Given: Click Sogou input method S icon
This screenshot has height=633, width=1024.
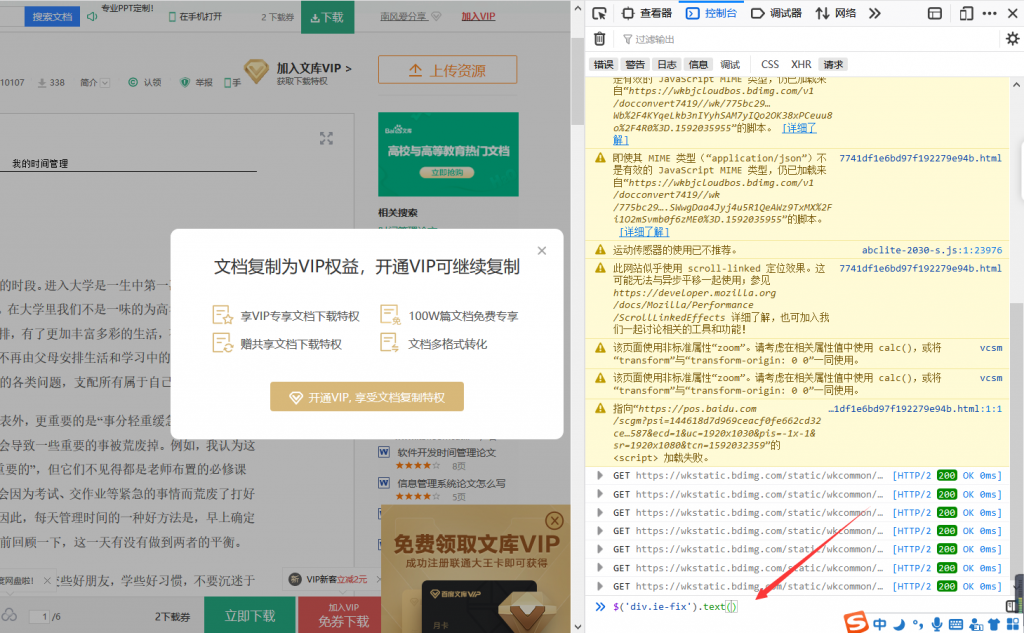Looking at the screenshot, I should pos(854,623).
